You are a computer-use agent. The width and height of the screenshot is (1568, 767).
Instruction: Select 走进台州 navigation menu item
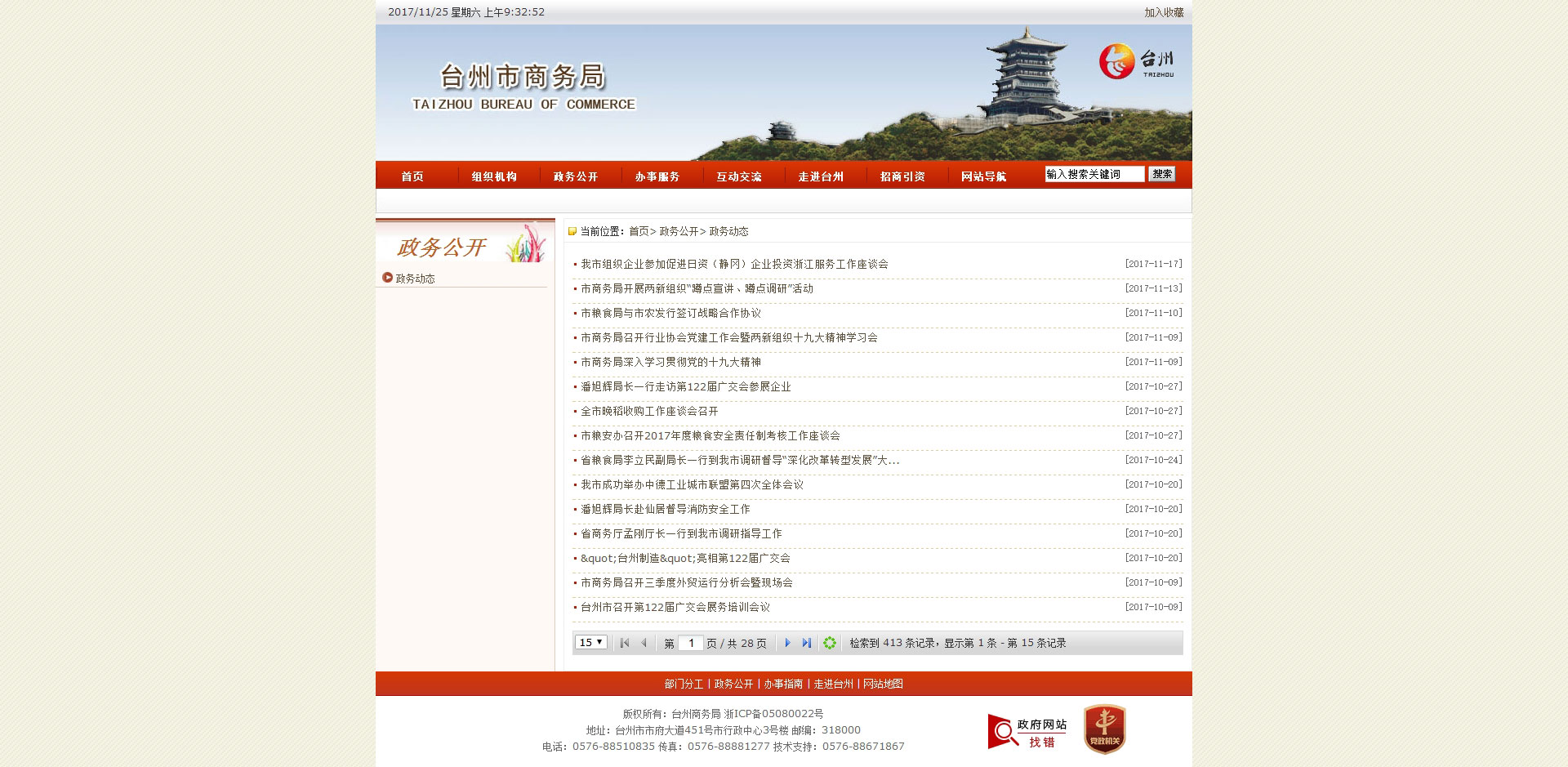(x=821, y=176)
